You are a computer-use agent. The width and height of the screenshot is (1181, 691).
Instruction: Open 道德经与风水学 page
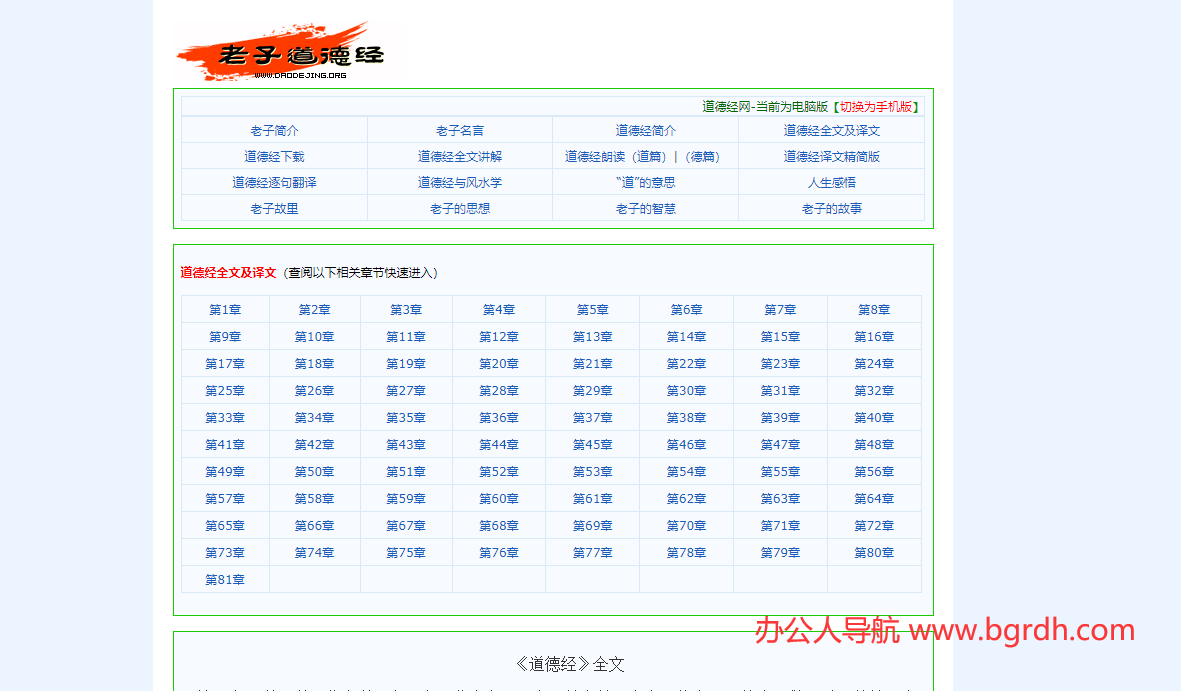[x=459, y=182]
